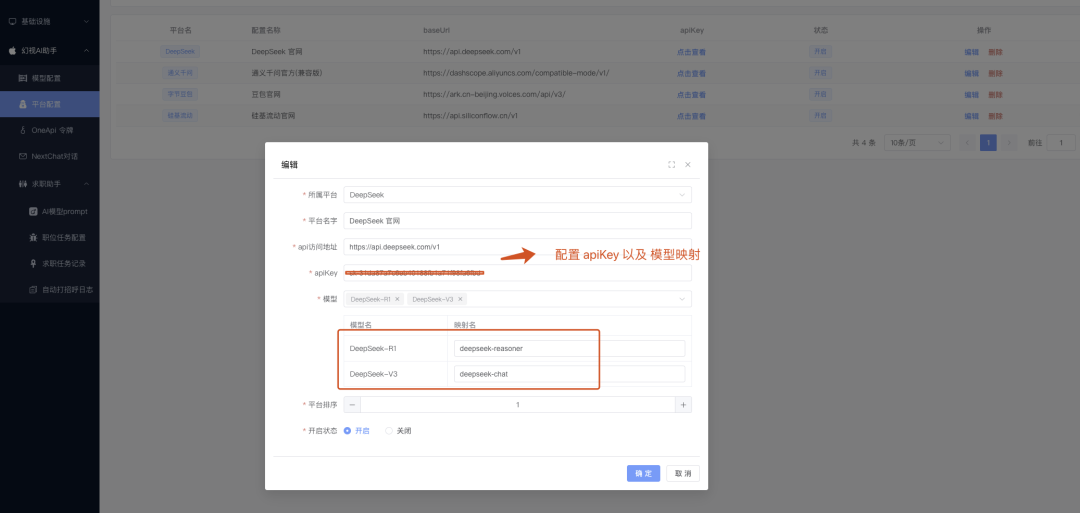Select the 开启 radio button
This screenshot has width=1080, height=513.
pos(347,430)
